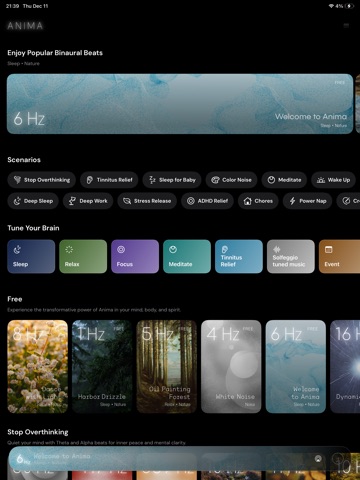Image resolution: width=360 pixels, height=480 pixels.
Task: Pick the Sleep for Baby scenario
Action: (172, 180)
